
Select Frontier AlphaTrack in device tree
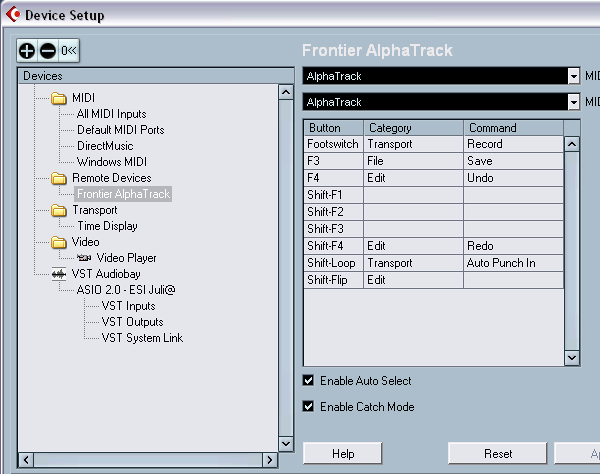tap(123, 194)
